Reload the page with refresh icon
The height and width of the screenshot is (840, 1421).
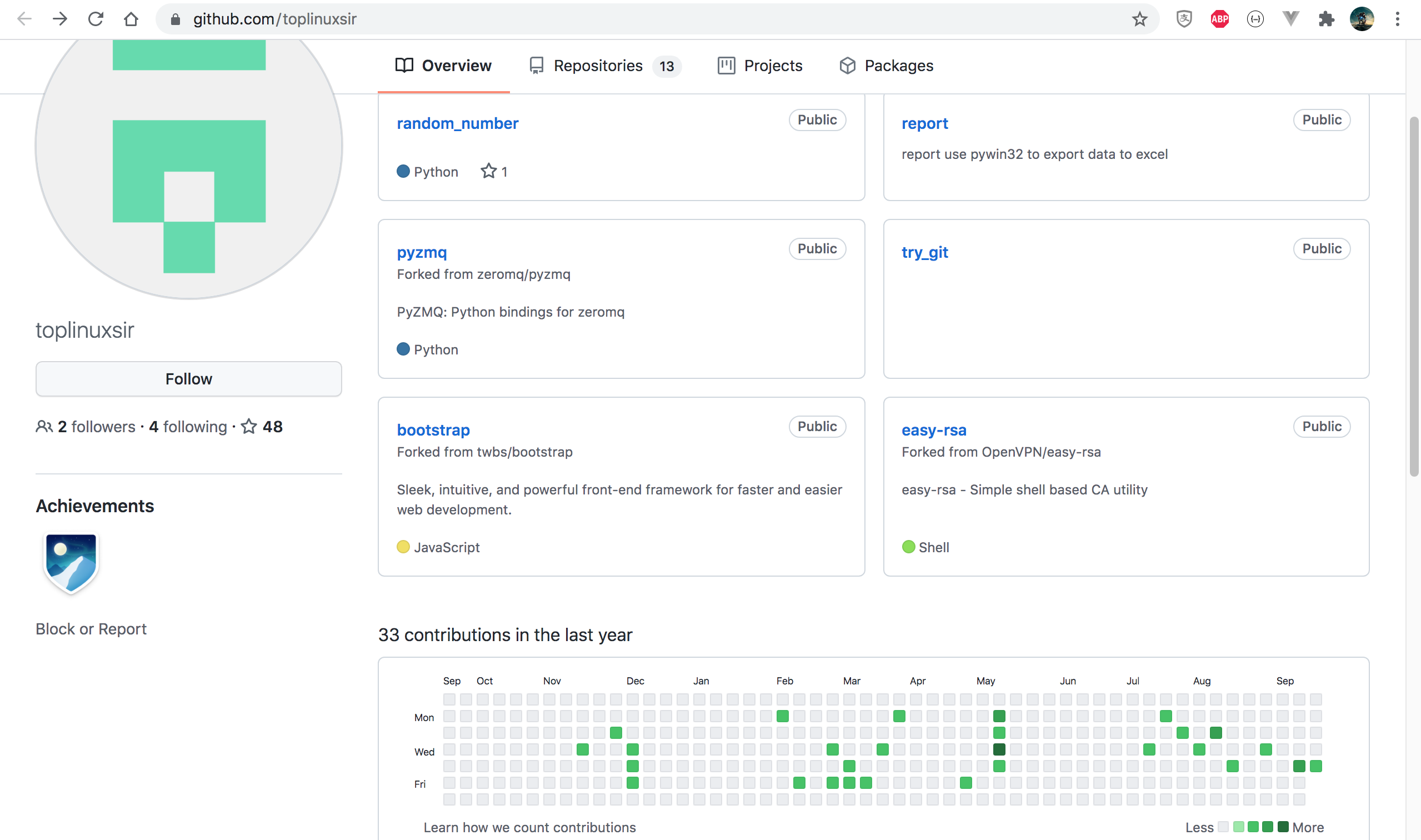tap(96, 19)
